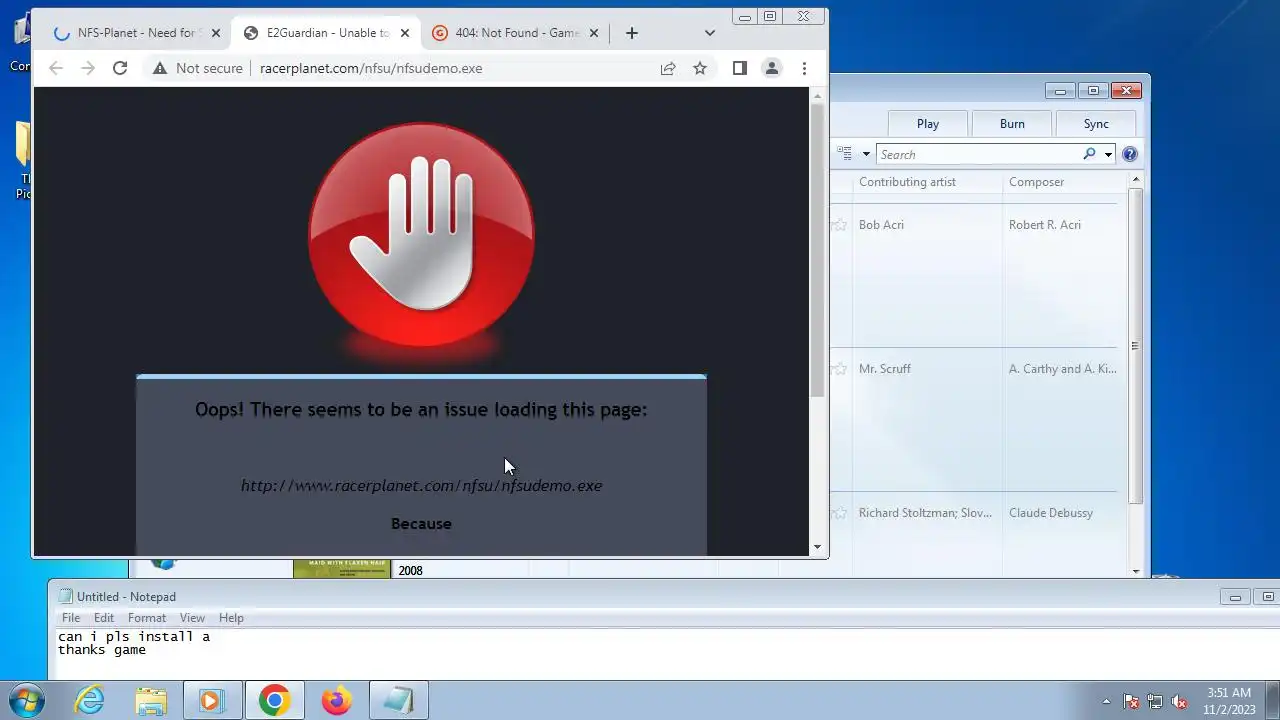Close the 404: Not Found tab
The height and width of the screenshot is (720, 1280).
tap(594, 33)
